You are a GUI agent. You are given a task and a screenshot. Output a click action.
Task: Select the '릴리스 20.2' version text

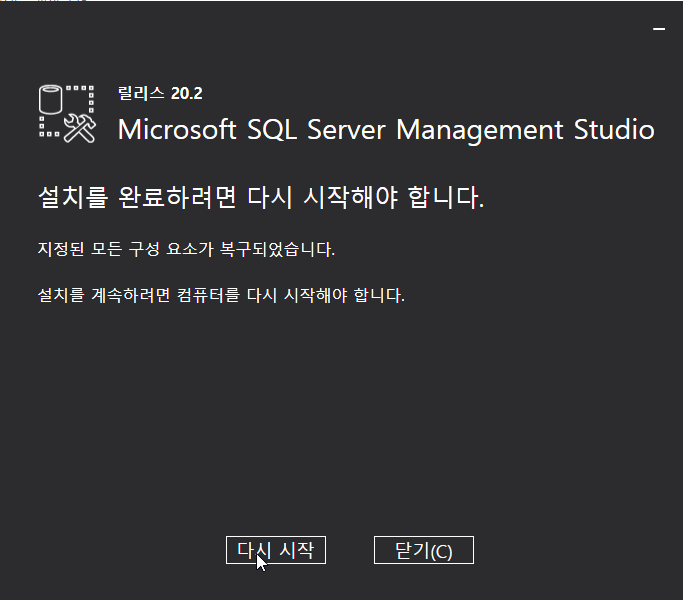[160, 93]
